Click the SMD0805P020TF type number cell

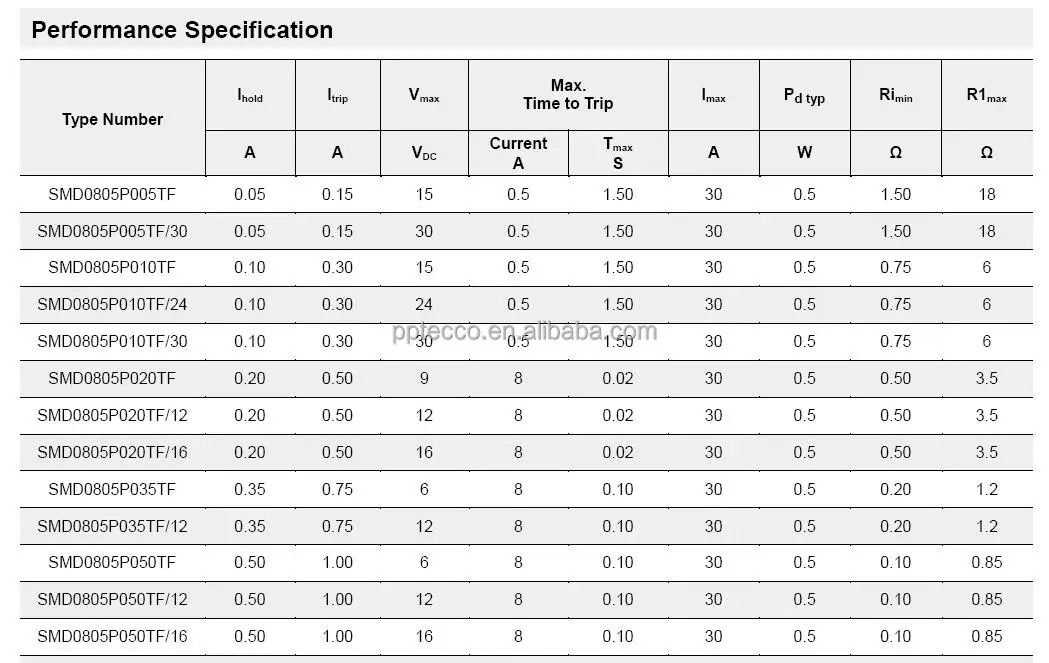click(x=112, y=378)
